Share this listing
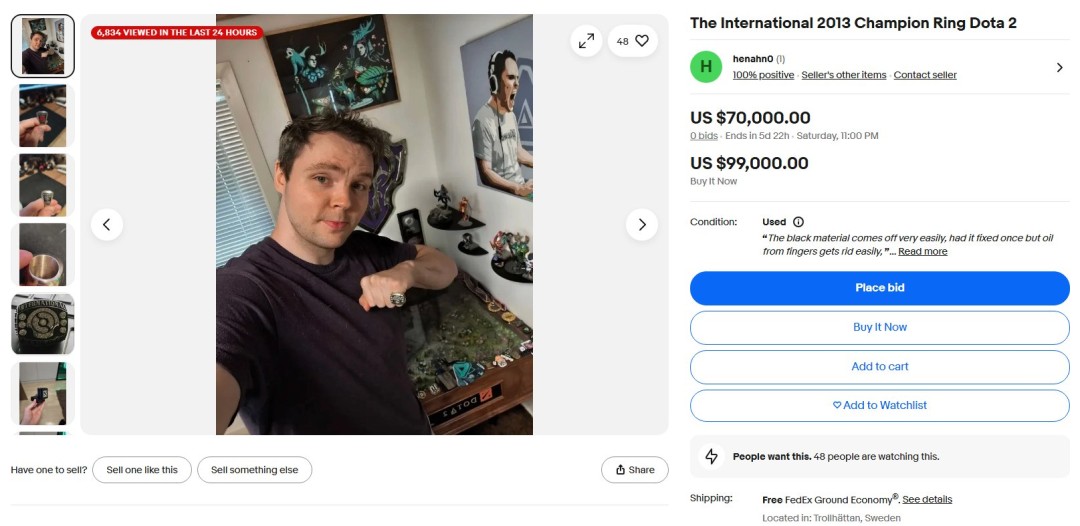Viewport: 1080px width, 526px height. pyautogui.click(x=635, y=470)
